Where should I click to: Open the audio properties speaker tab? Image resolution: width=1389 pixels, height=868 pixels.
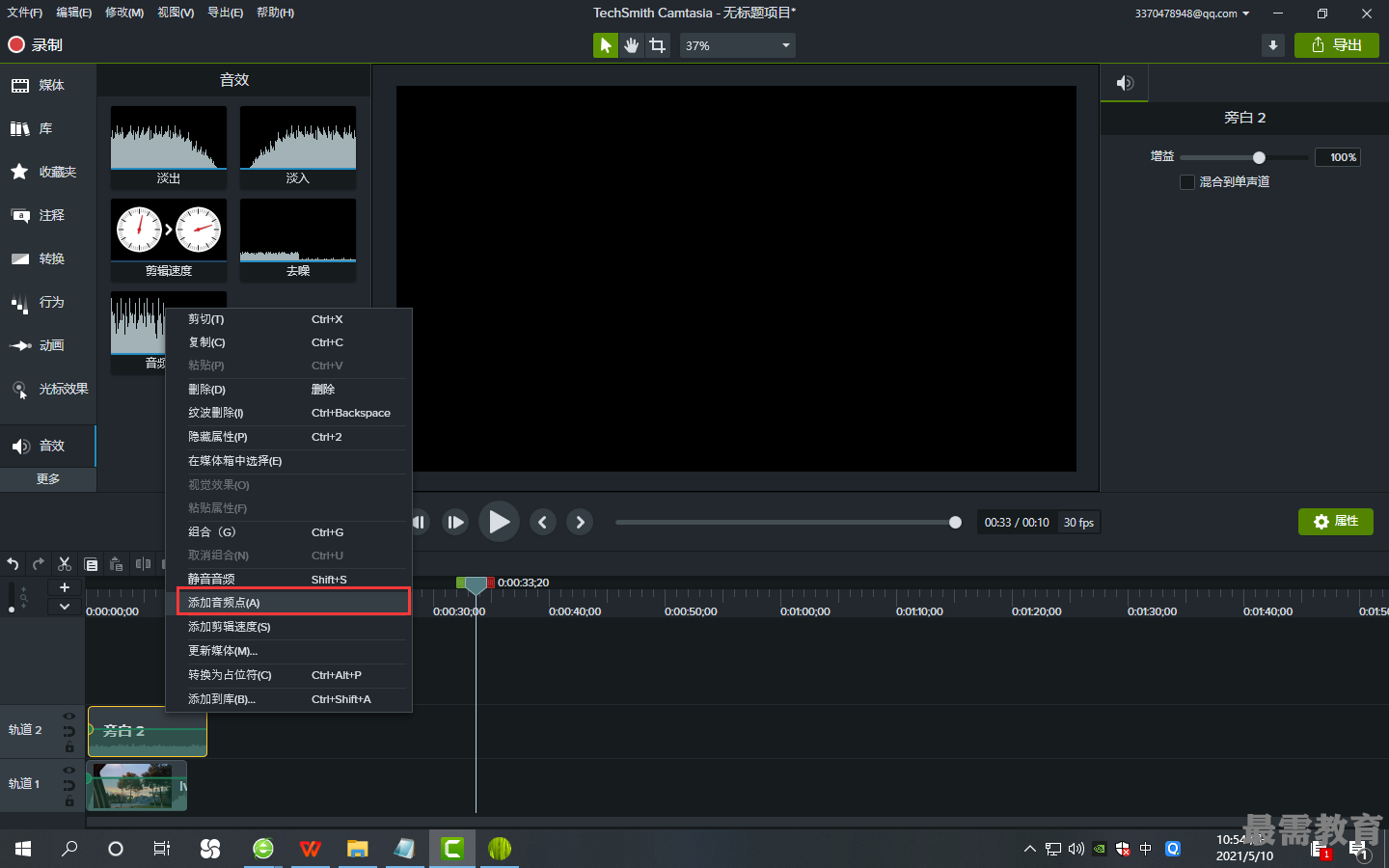pos(1125,83)
